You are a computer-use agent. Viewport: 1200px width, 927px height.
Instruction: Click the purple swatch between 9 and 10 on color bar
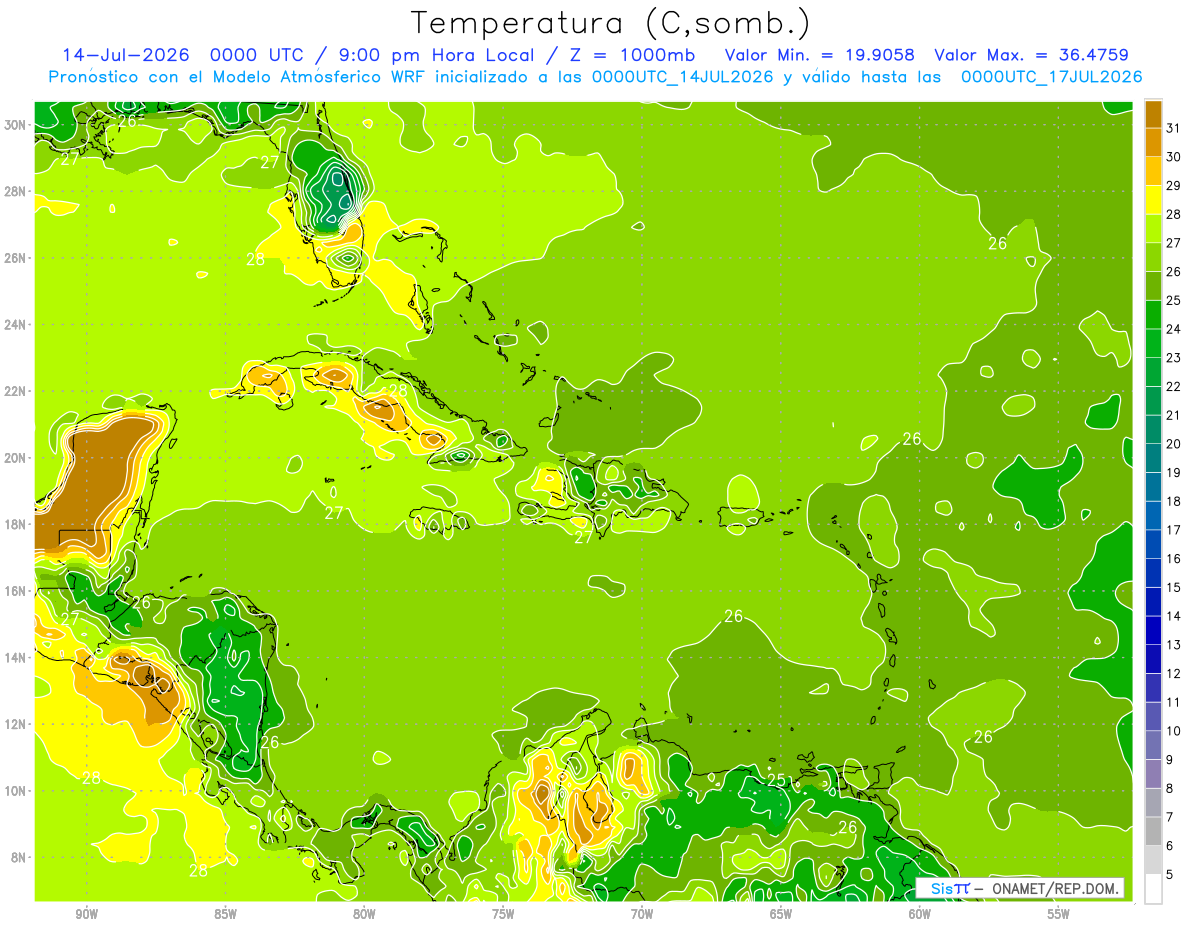[1153, 745]
